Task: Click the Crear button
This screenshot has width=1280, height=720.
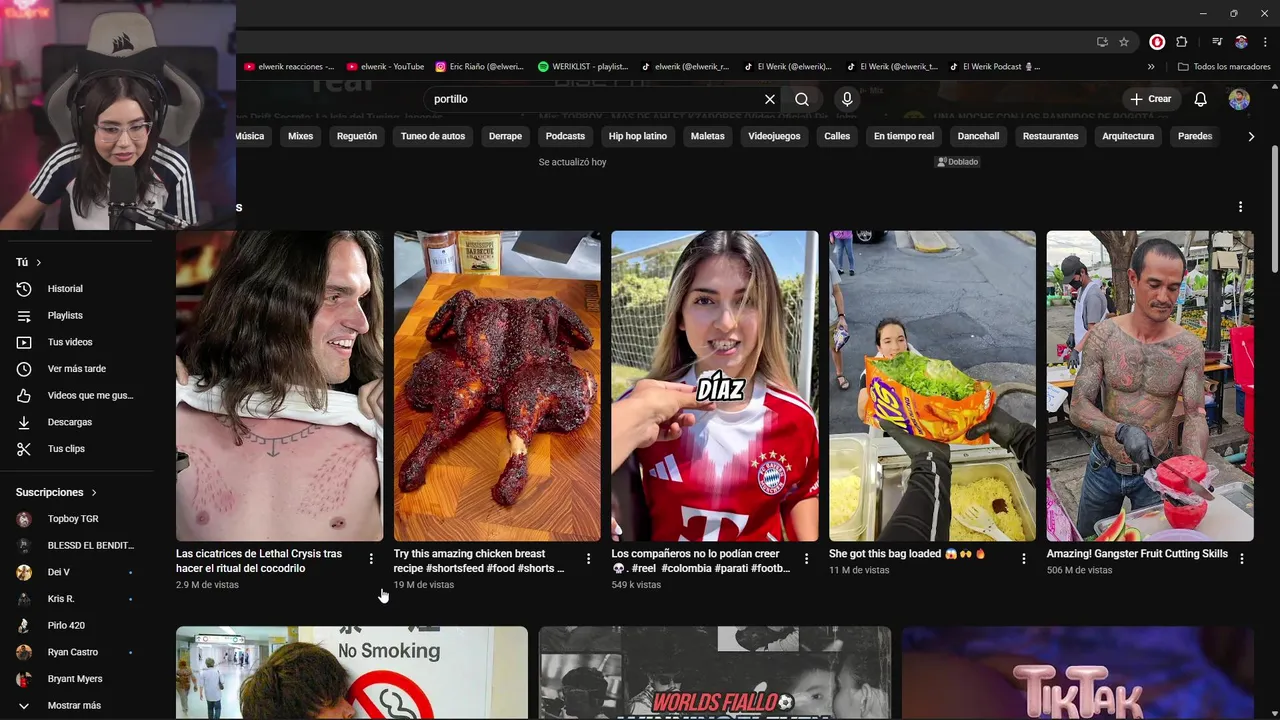Action: point(1150,99)
